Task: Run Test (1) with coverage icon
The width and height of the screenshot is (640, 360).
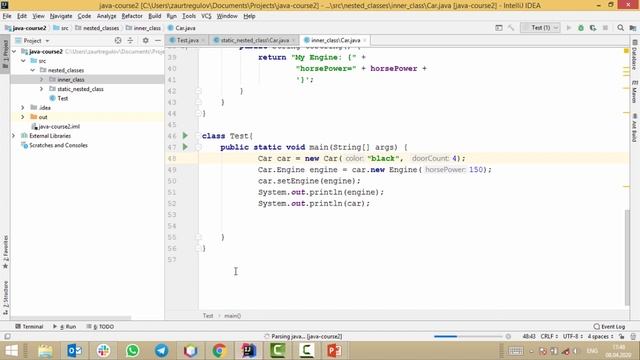Action: (x=593, y=28)
